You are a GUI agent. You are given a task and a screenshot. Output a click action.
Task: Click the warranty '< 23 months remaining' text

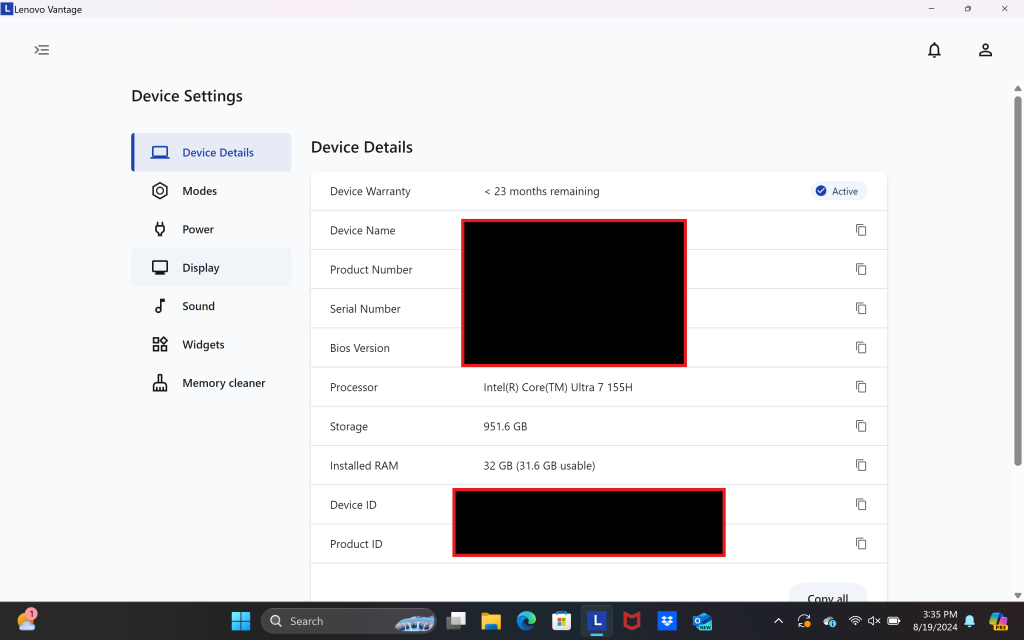coord(541,191)
